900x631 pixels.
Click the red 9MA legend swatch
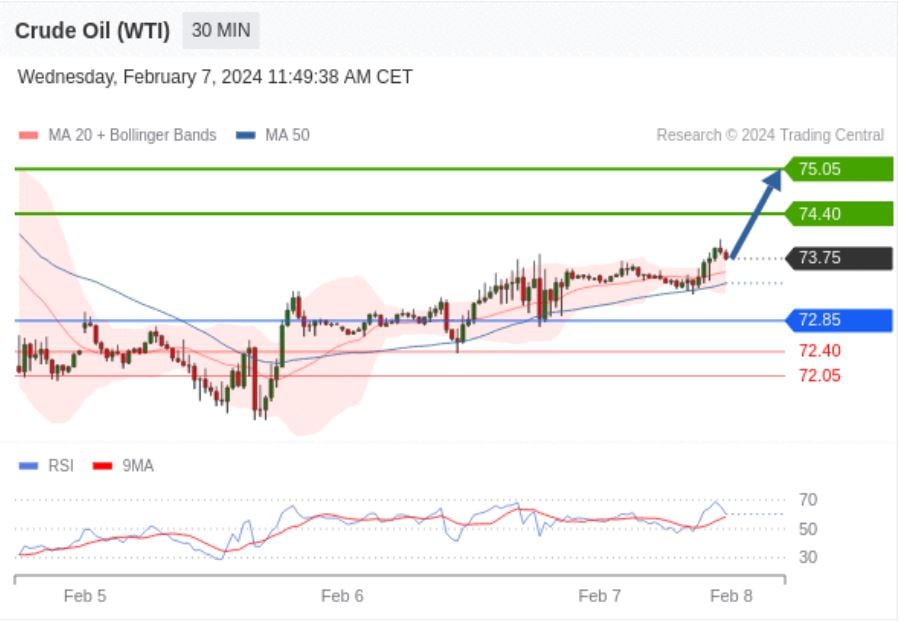click(102, 466)
